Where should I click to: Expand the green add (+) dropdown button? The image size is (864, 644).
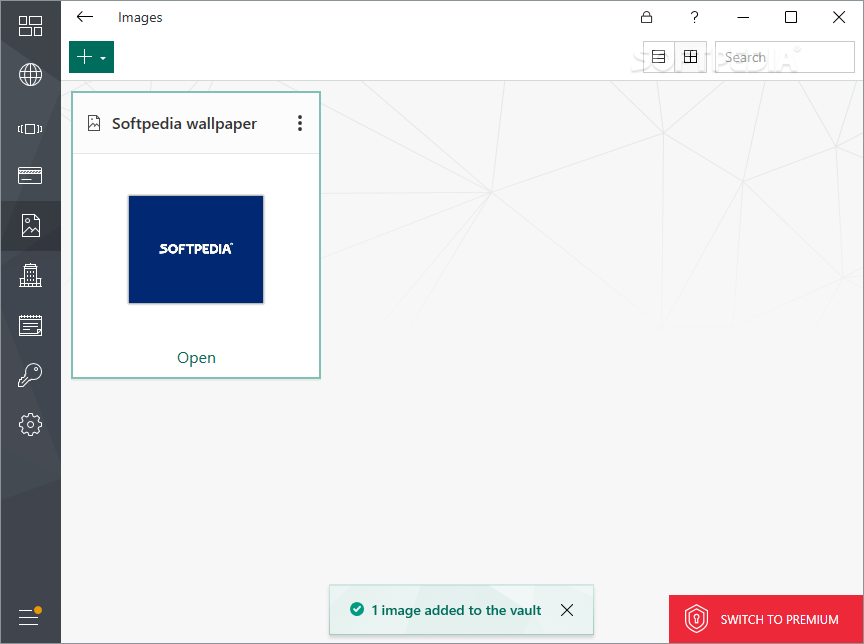click(91, 57)
